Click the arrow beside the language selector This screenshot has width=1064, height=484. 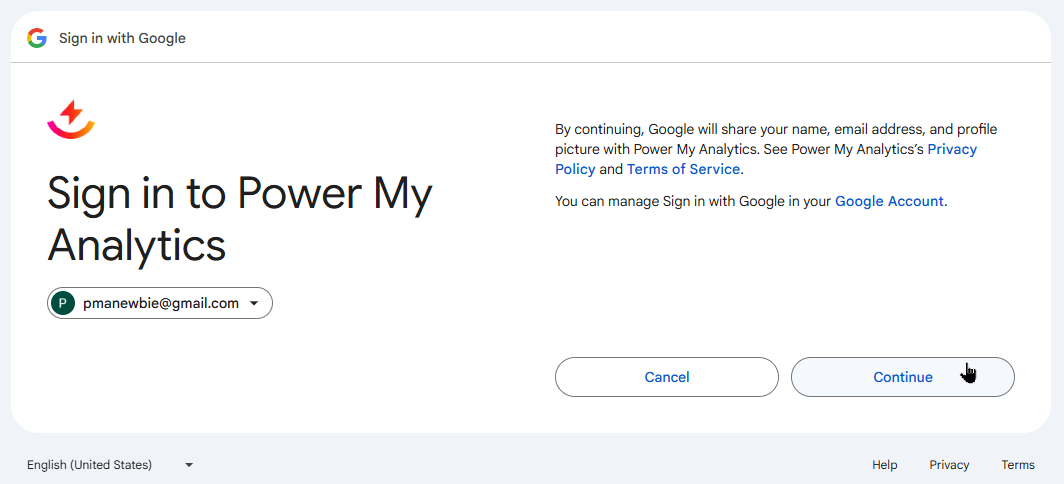point(189,465)
